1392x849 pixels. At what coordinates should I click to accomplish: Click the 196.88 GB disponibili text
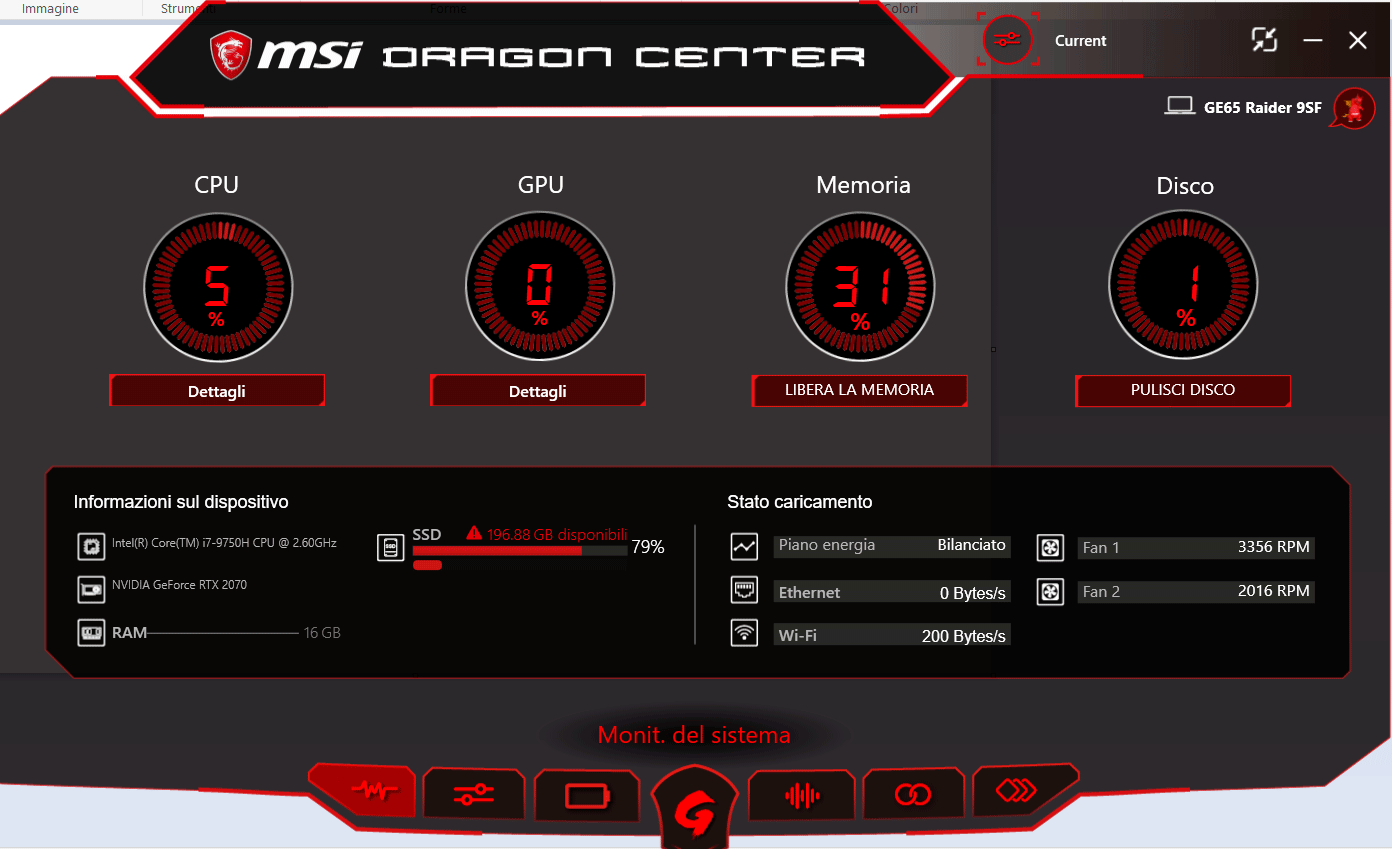pyautogui.click(x=557, y=534)
